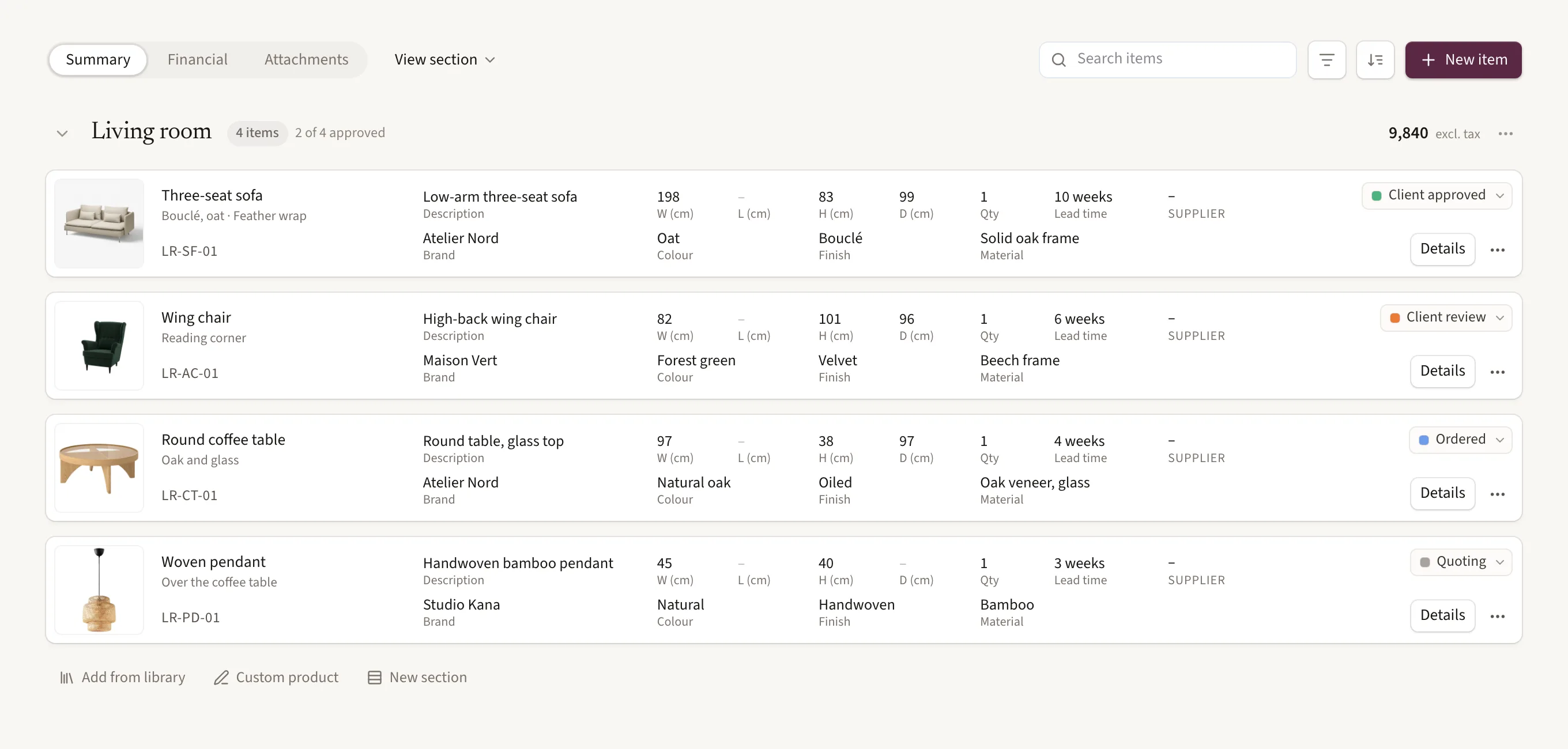Open Details for Woven pendant
The height and width of the screenshot is (749, 1568).
coord(1442,616)
